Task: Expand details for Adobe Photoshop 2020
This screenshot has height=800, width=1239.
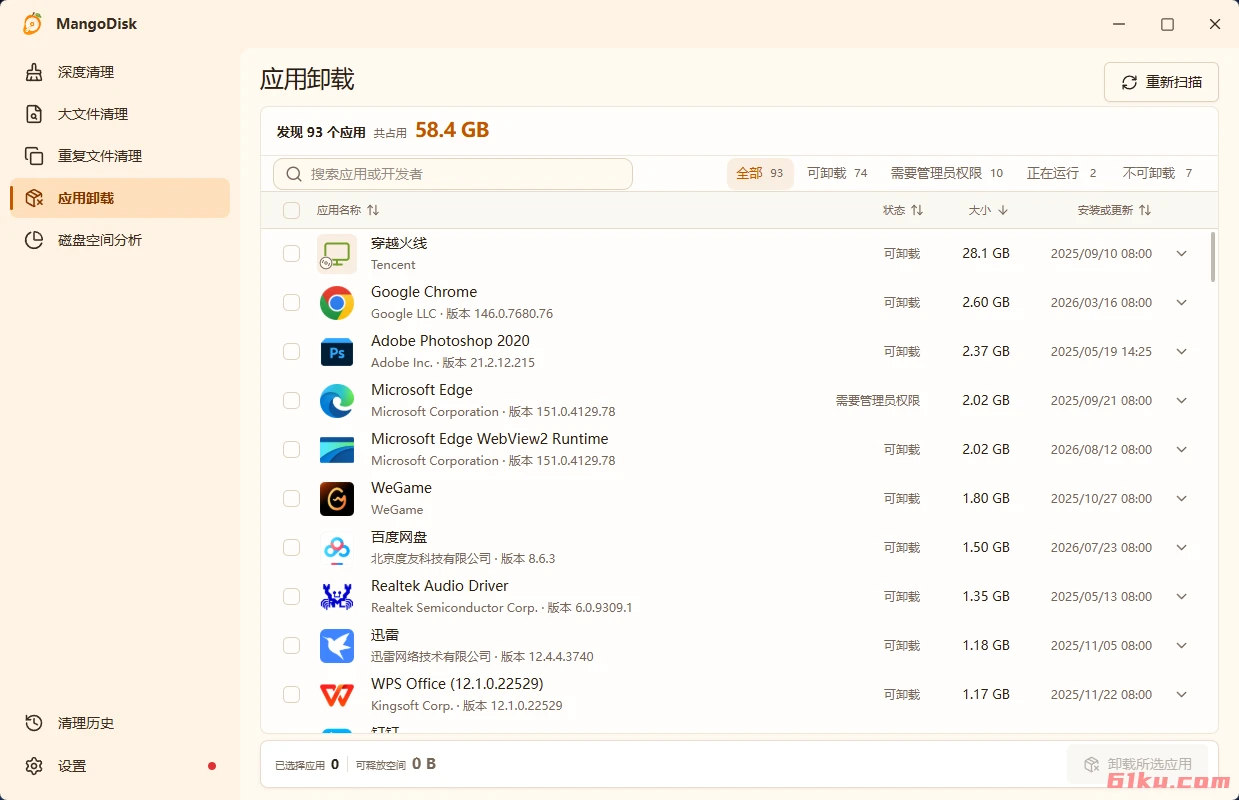Action: pyautogui.click(x=1182, y=352)
